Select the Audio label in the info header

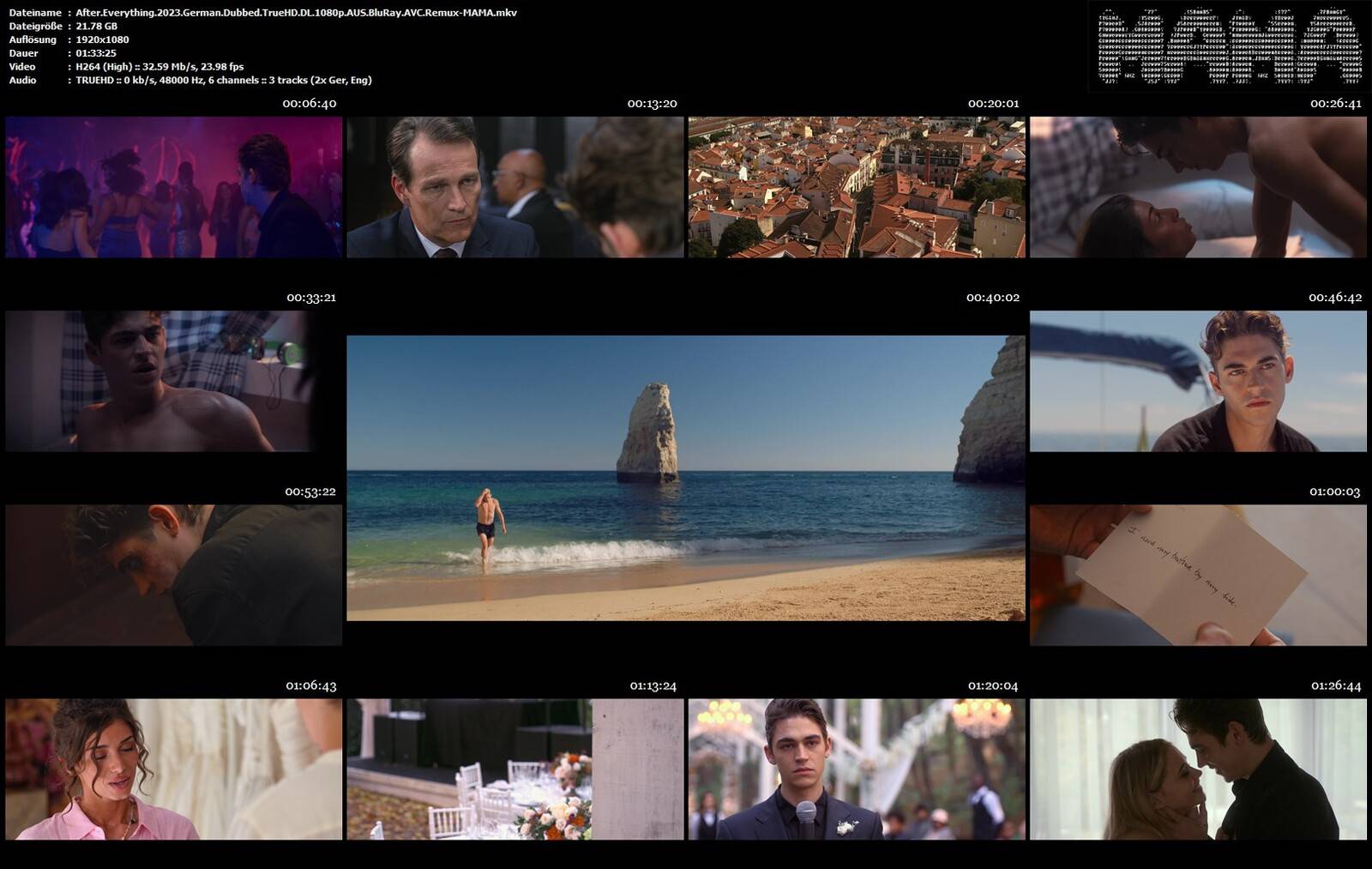click(x=22, y=81)
